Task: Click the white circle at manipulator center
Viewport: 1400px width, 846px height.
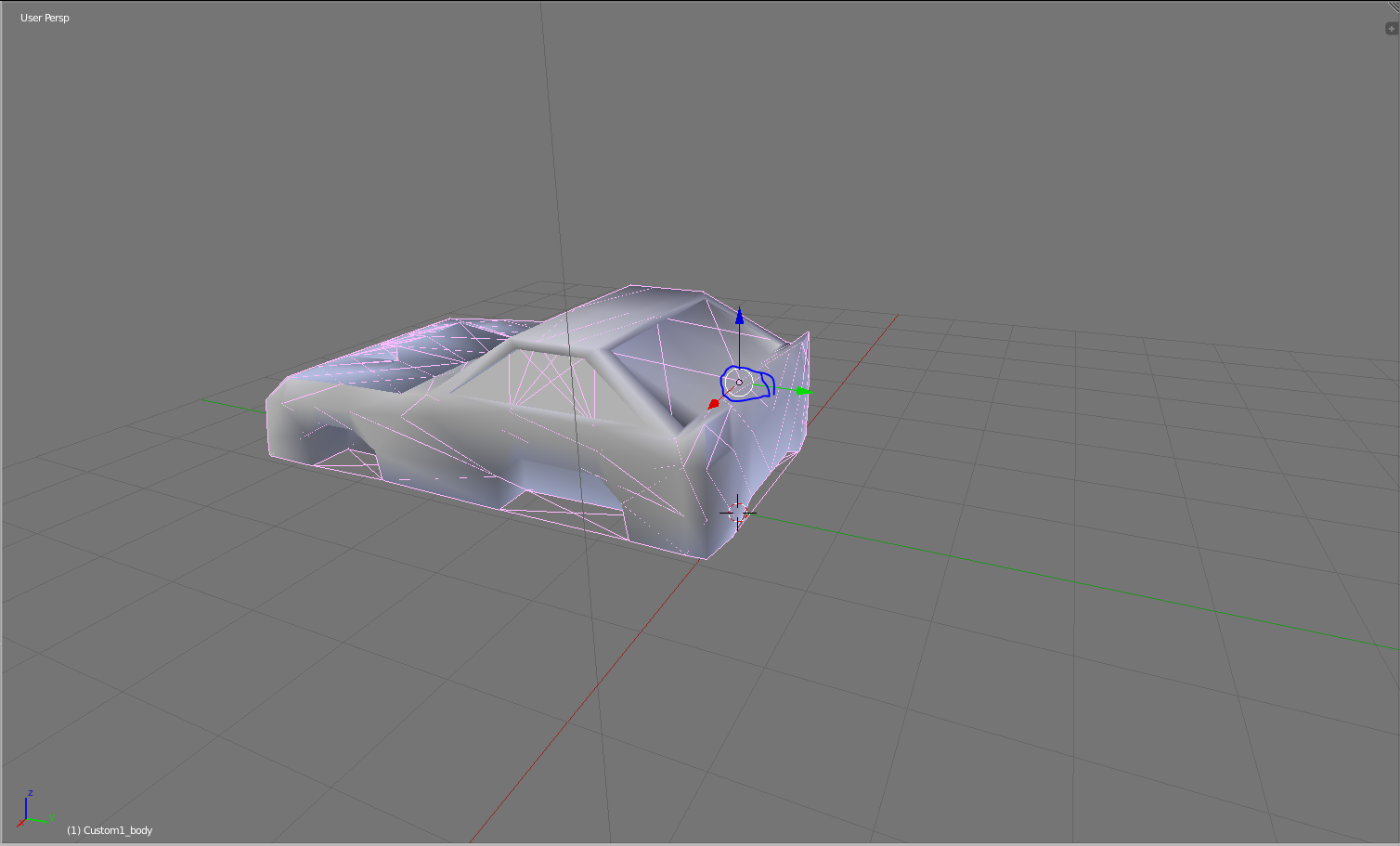Action: (739, 382)
